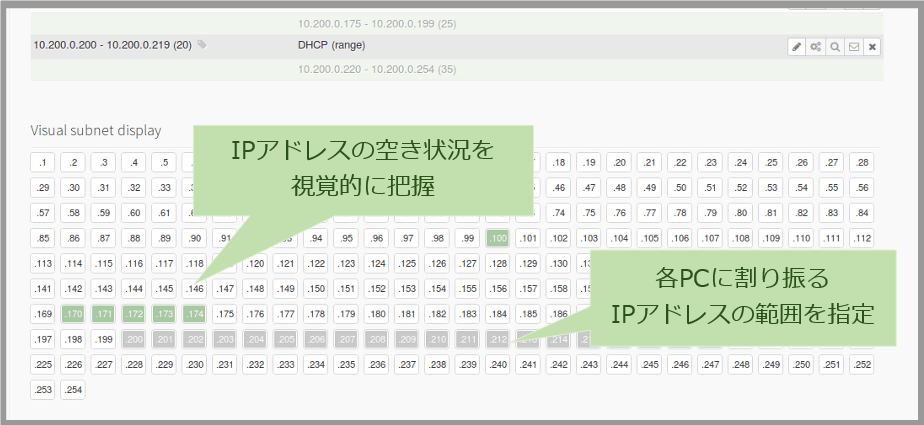Click the tag icon beside the 10.200.0.200 range
924x425 pixels.
[202, 45]
